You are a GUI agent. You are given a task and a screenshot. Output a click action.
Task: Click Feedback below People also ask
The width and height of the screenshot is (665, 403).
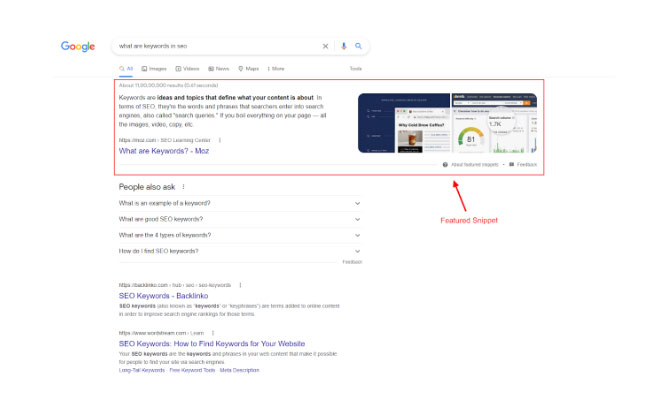[x=352, y=262]
